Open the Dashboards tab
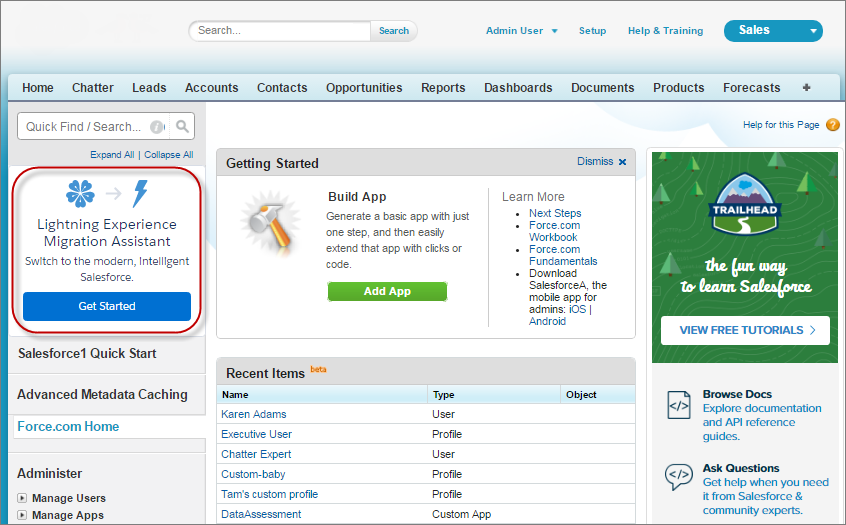The height and width of the screenshot is (525, 846). (x=518, y=87)
